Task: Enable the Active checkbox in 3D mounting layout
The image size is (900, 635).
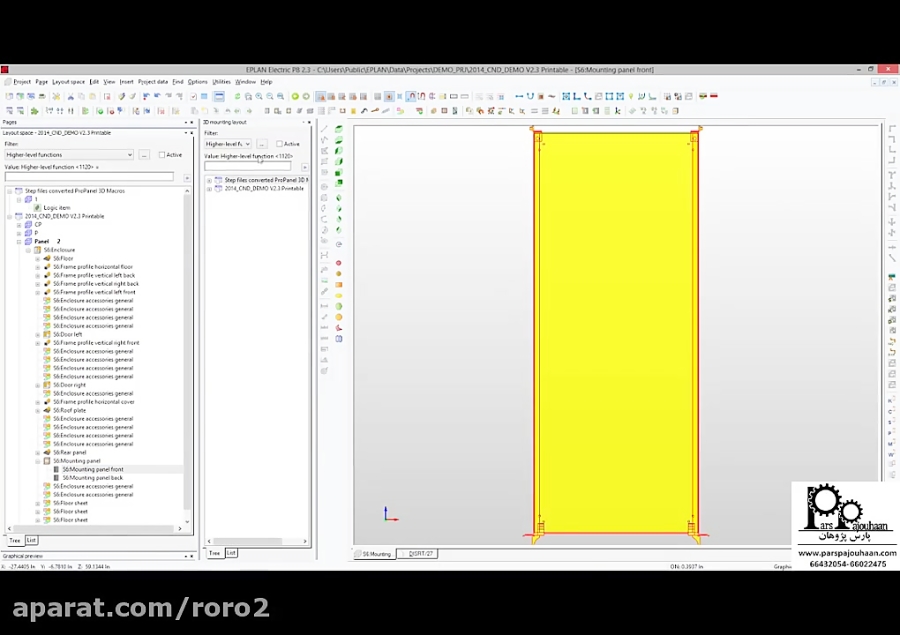Action: coord(279,144)
